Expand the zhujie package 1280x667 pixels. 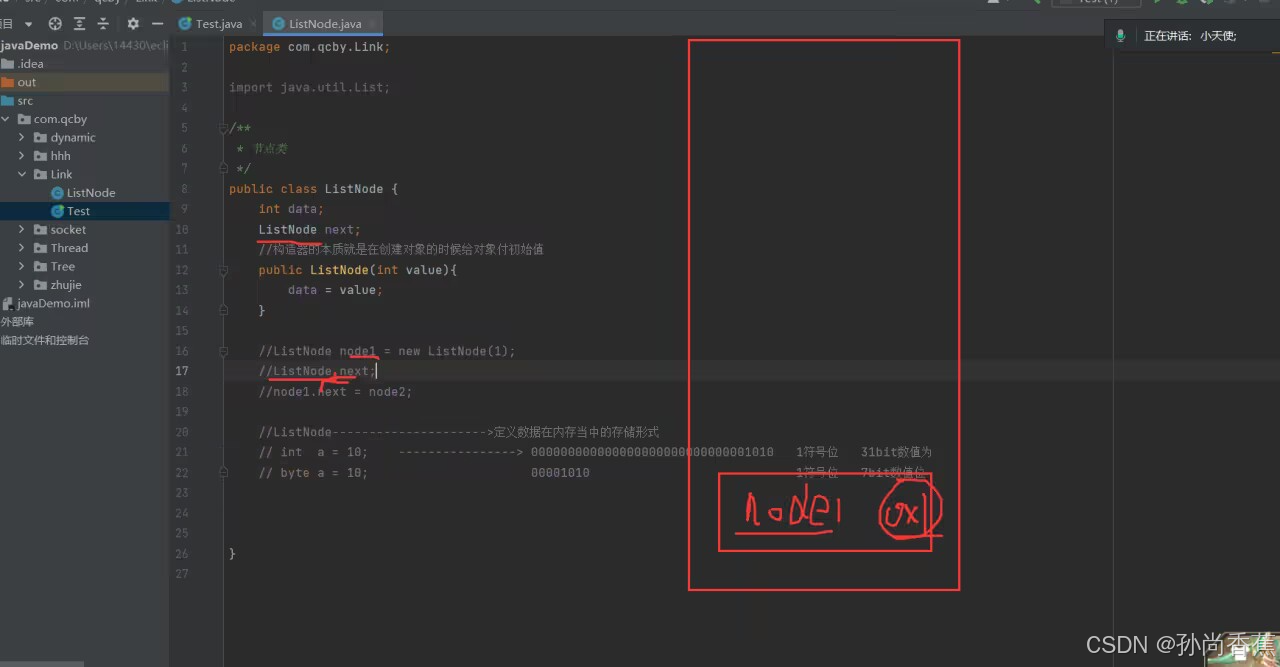pos(22,285)
